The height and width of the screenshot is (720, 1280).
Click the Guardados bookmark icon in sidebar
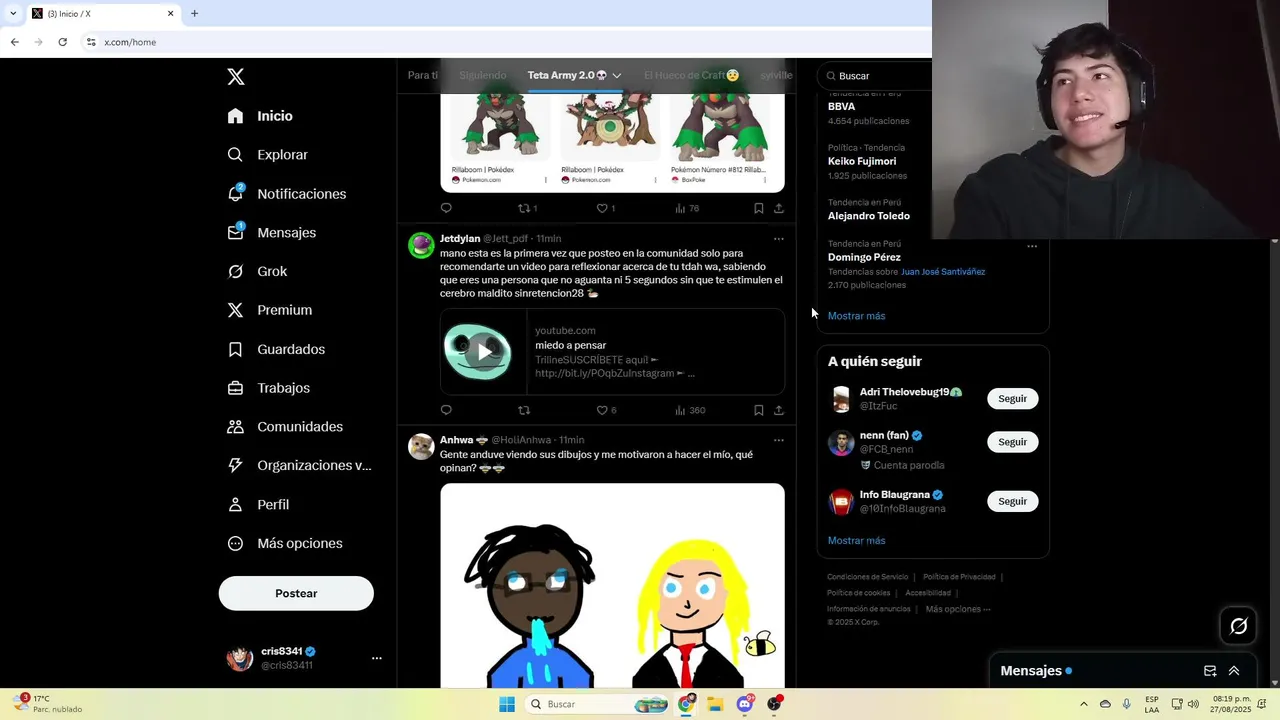coord(235,349)
